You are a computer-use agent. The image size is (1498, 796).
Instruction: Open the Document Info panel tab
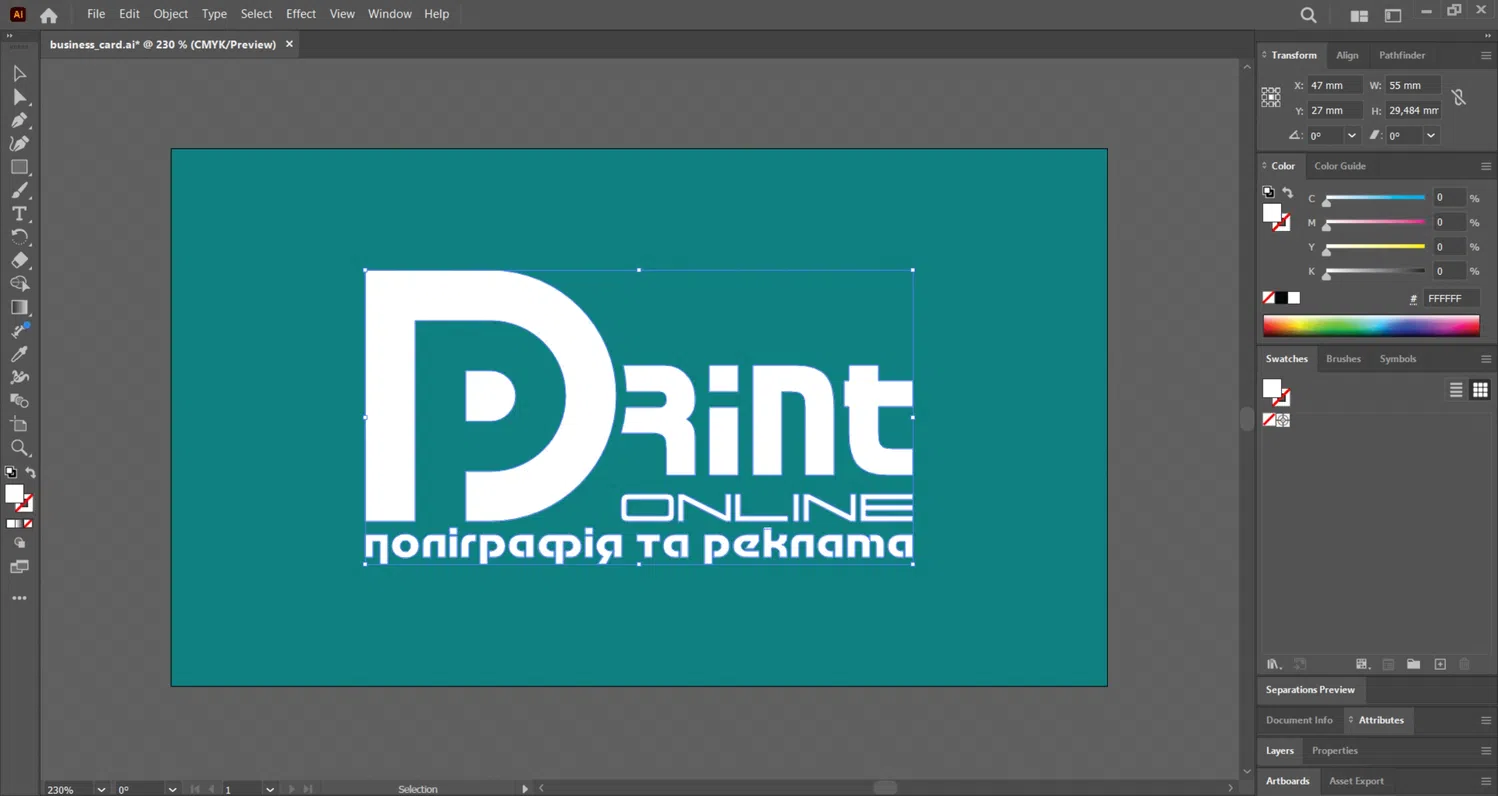click(1299, 720)
